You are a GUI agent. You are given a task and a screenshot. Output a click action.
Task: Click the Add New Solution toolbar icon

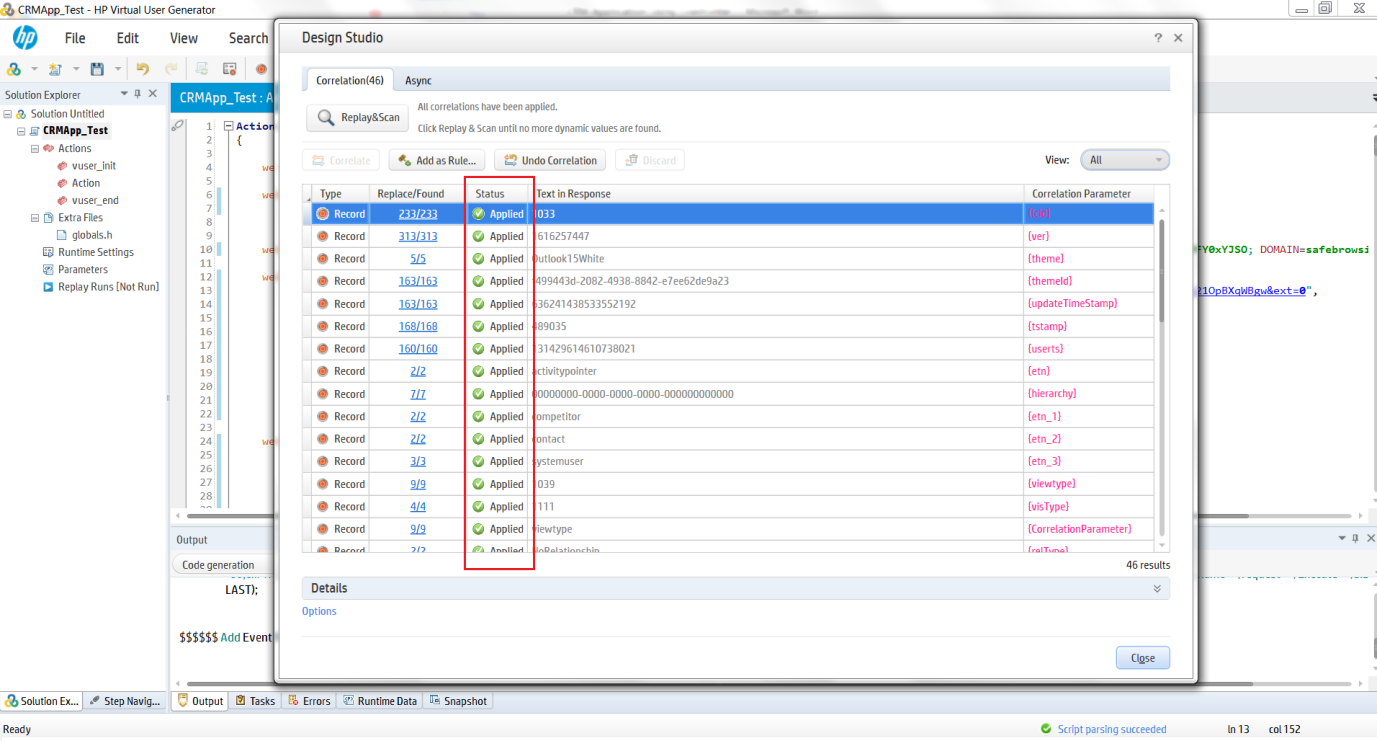pos(15,69)
